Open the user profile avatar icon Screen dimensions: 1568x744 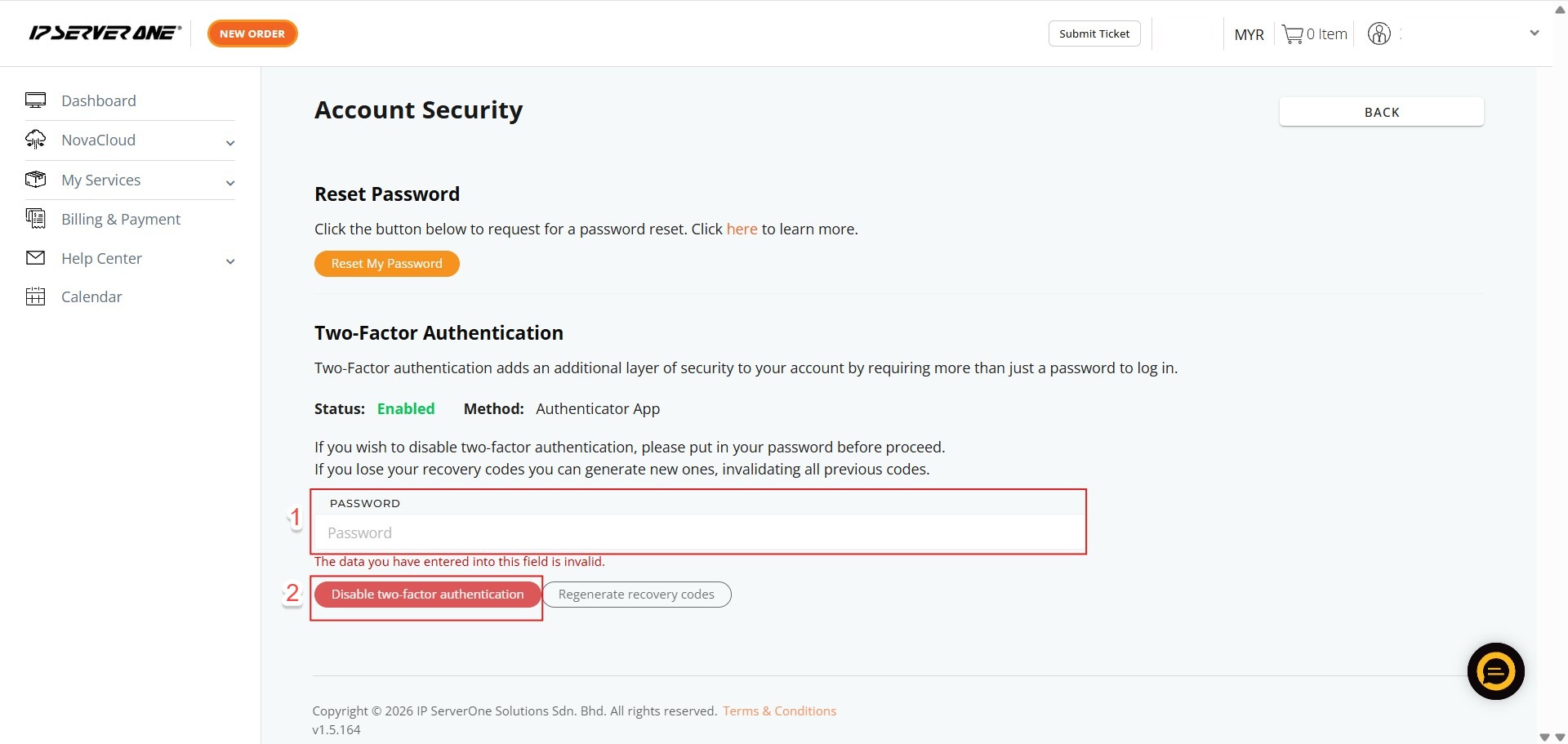pyautogui.click(x=1379, y=33)
